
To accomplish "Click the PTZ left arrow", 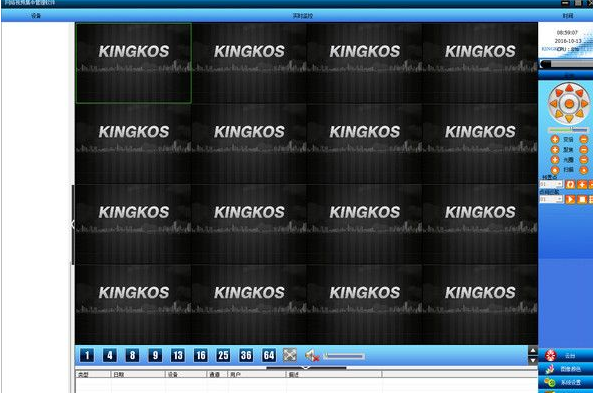I will (x=554, y=104).
